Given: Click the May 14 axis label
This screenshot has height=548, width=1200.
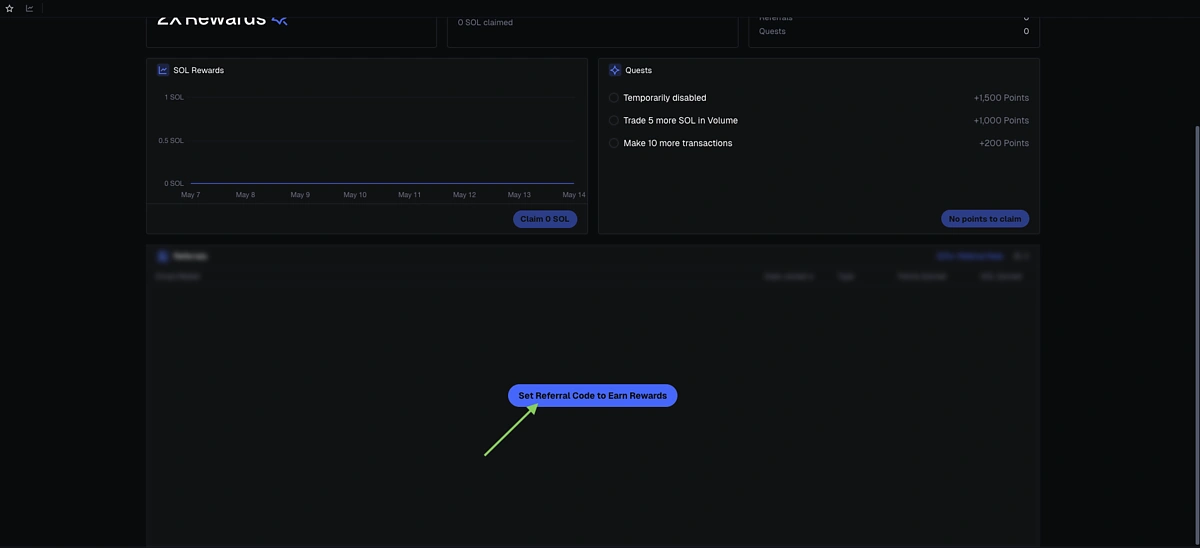Looking at the screenshot, I should 574,195.
